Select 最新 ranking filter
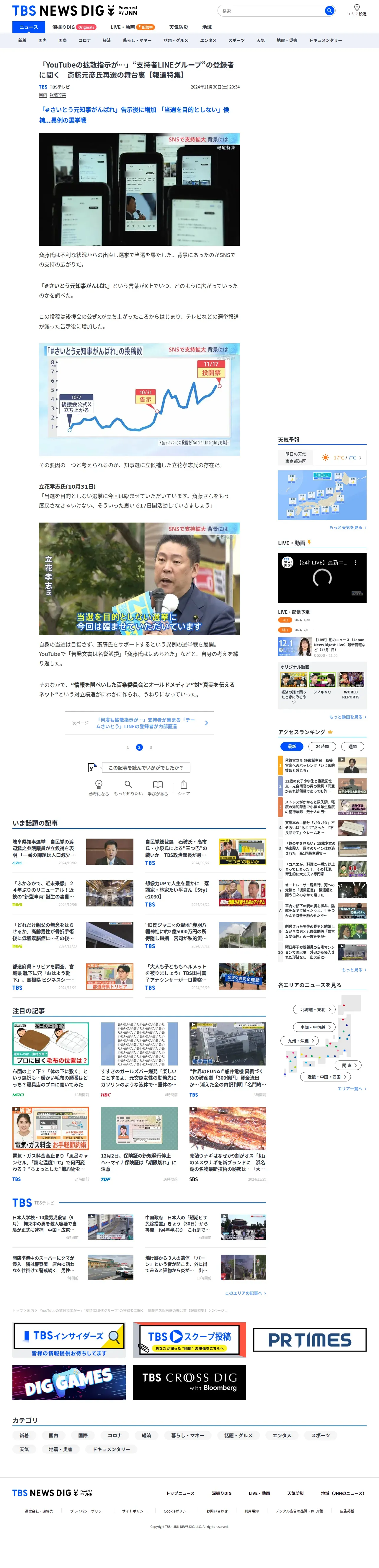Viewport: 379px width, 1568px height. pos(291,746)
